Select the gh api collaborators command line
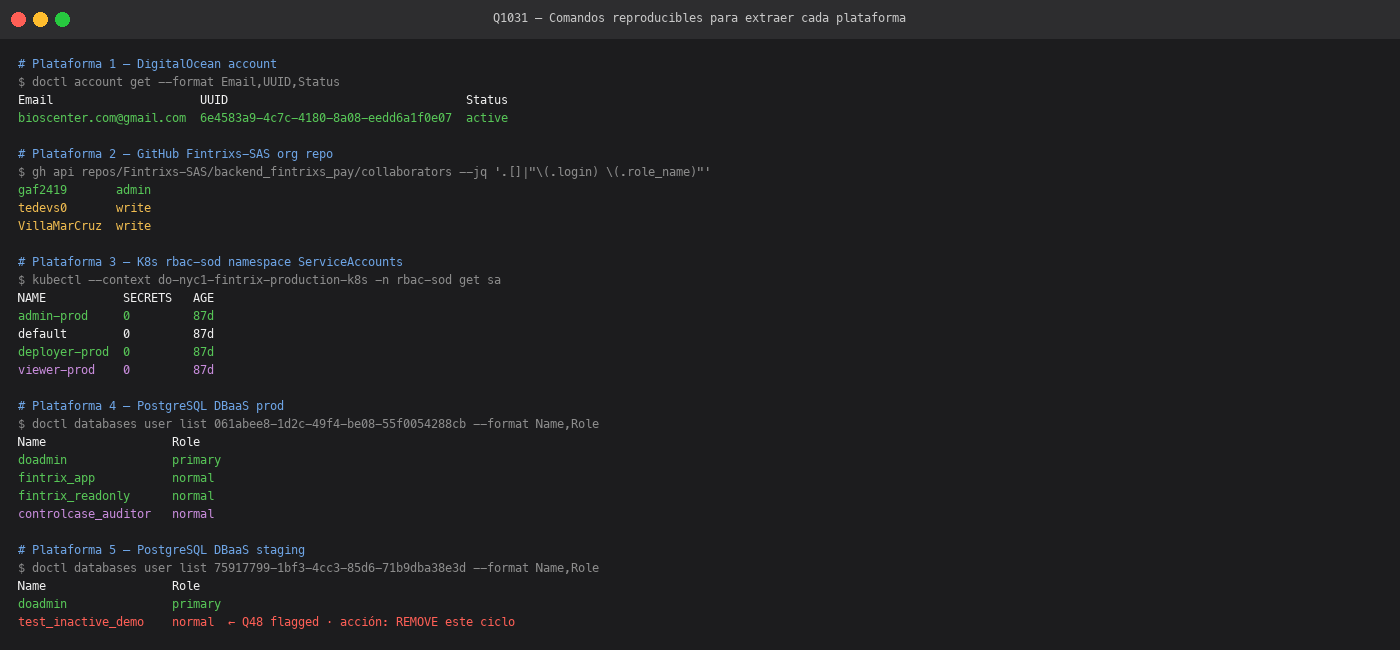The image size is (1400, 650). click(x=364, y=172)
